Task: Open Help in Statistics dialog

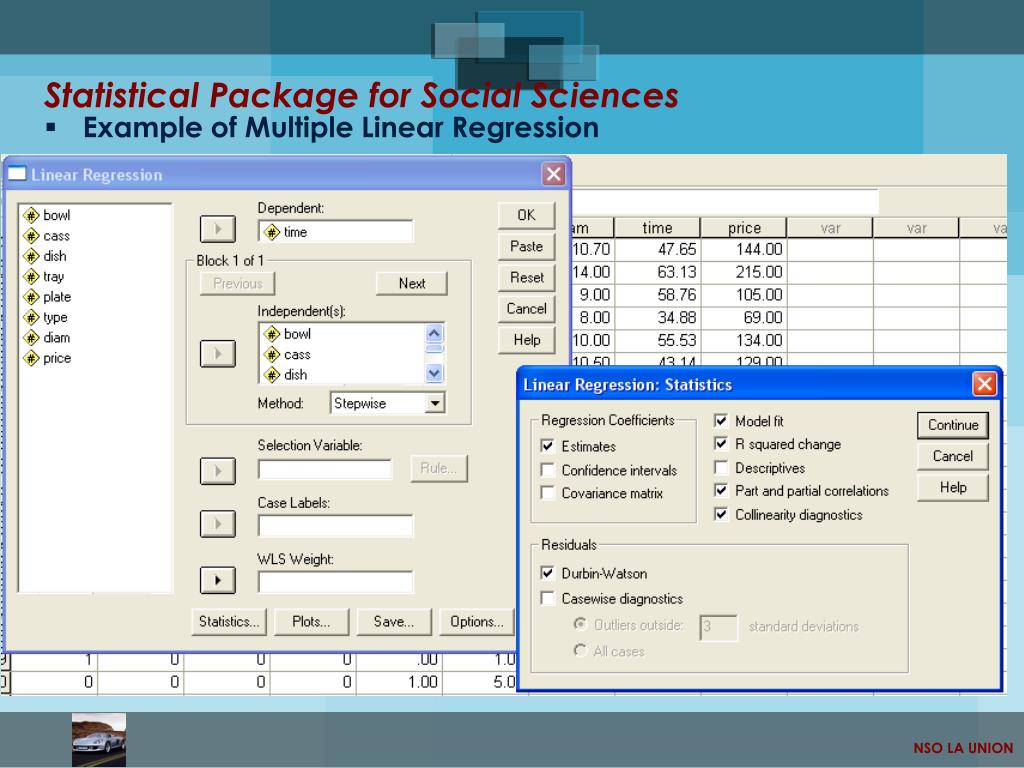Action: [953, 487]
